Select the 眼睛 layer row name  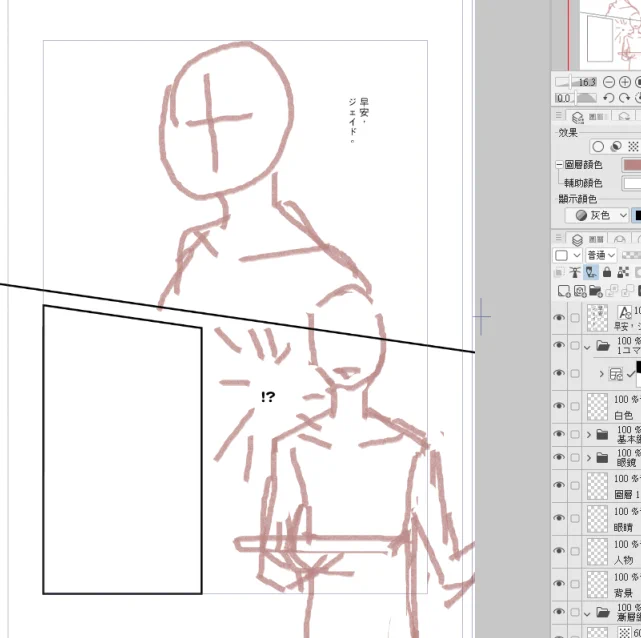(x=623, y=527)
